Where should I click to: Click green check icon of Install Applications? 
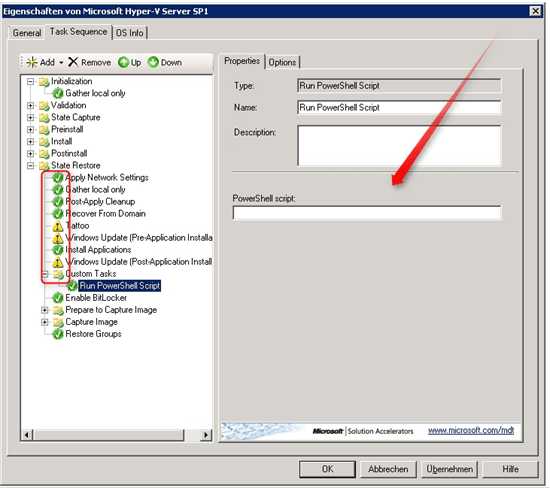(58, 250)
